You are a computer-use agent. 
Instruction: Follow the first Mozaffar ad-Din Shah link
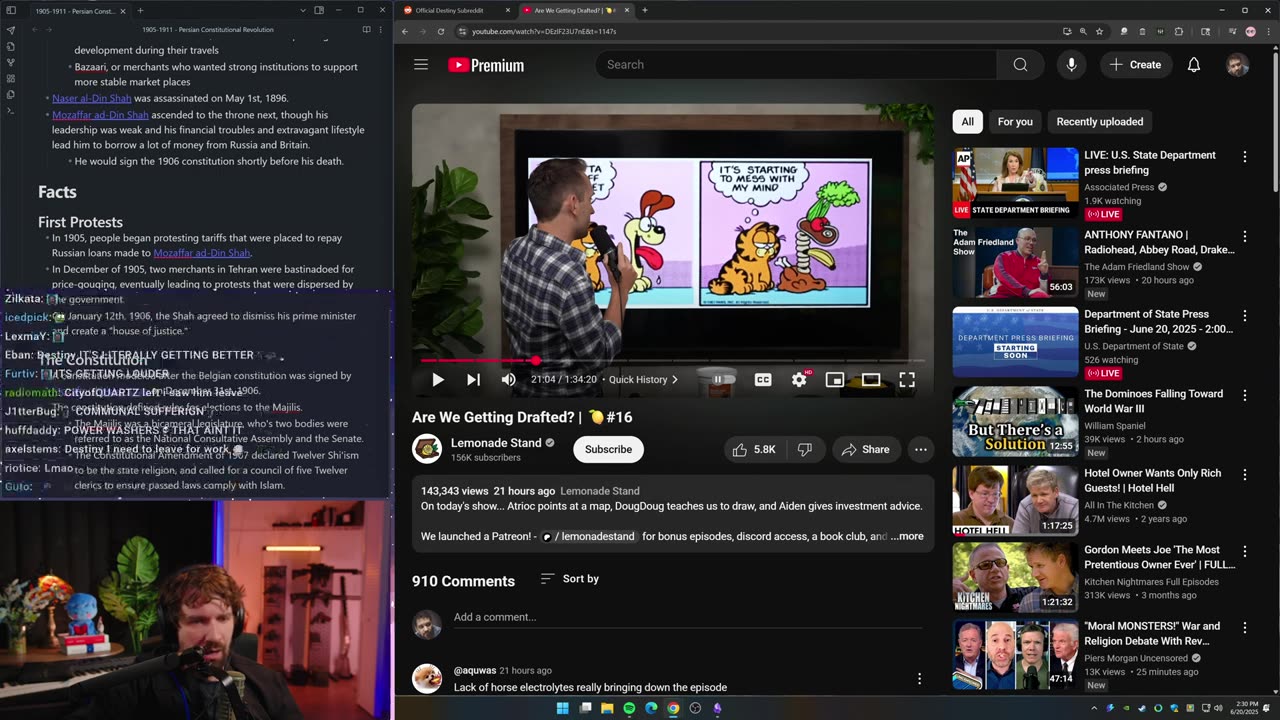[x=100, y=115]
